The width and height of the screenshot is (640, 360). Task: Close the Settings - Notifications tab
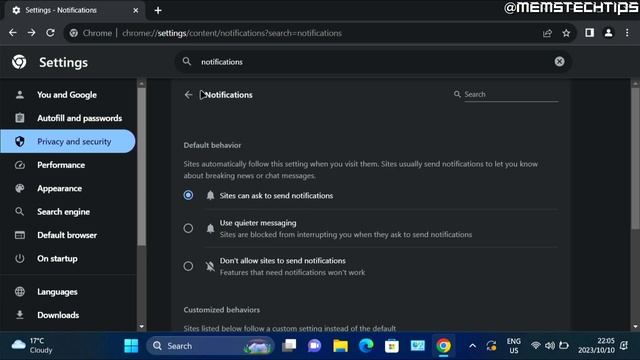pyautogui.click(x=136, y=11)
